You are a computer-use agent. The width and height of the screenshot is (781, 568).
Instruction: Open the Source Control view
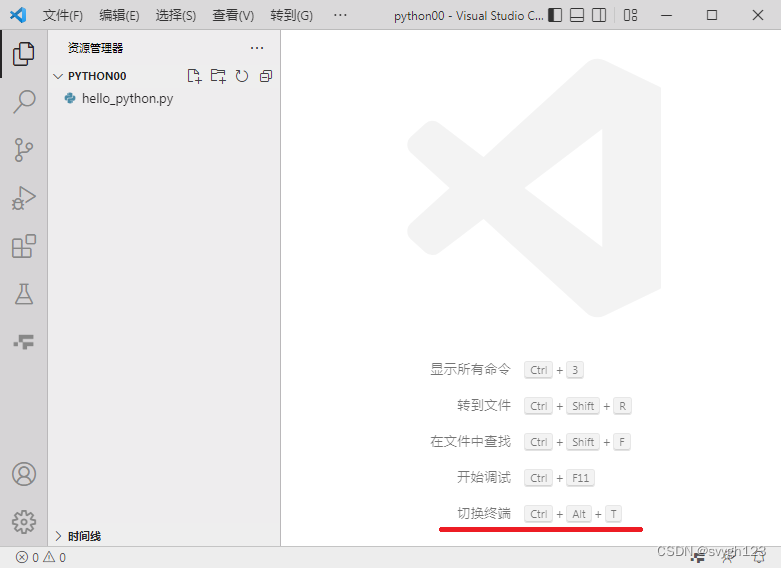click(23, 149)
